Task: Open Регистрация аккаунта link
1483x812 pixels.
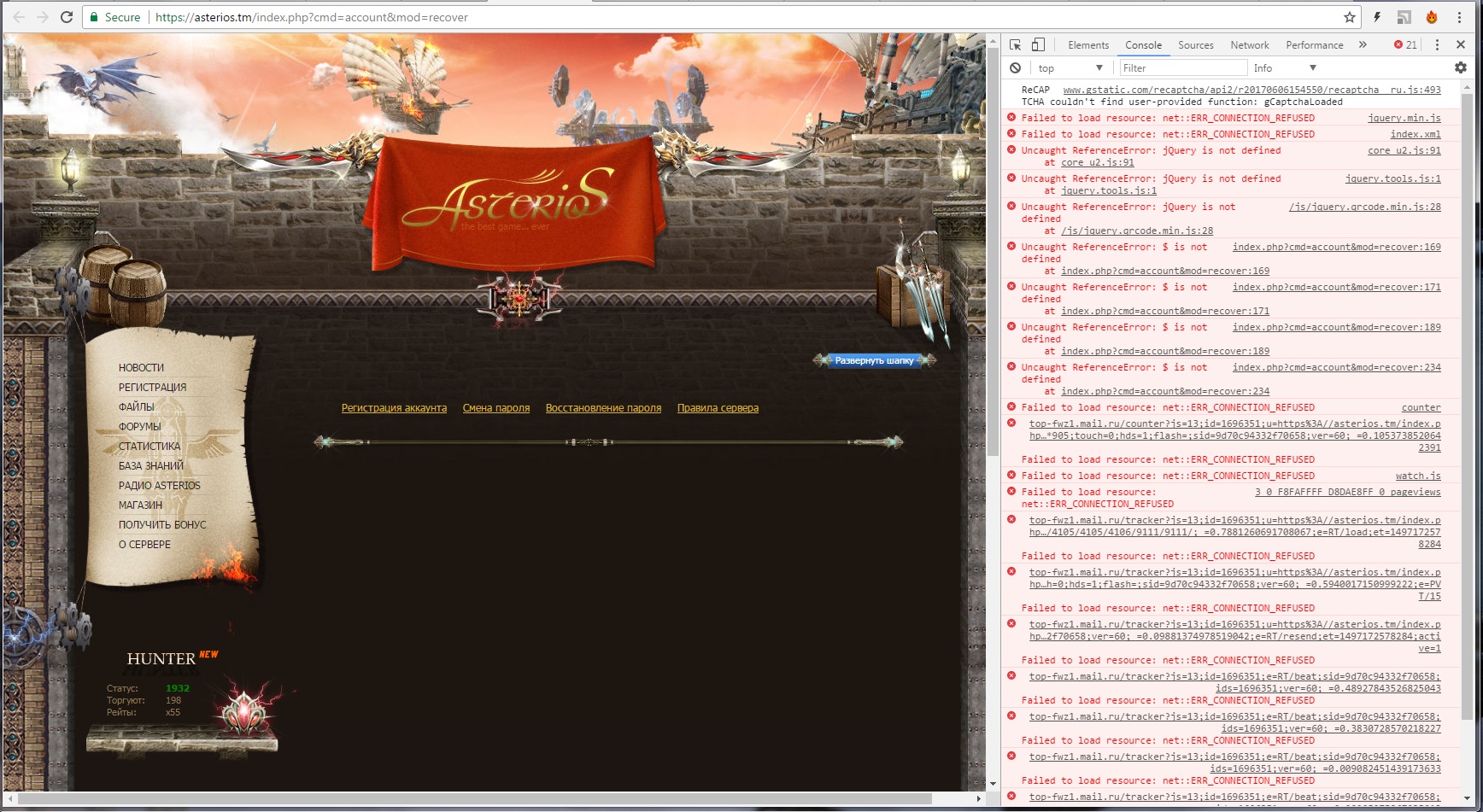Action: click(394, 408)
